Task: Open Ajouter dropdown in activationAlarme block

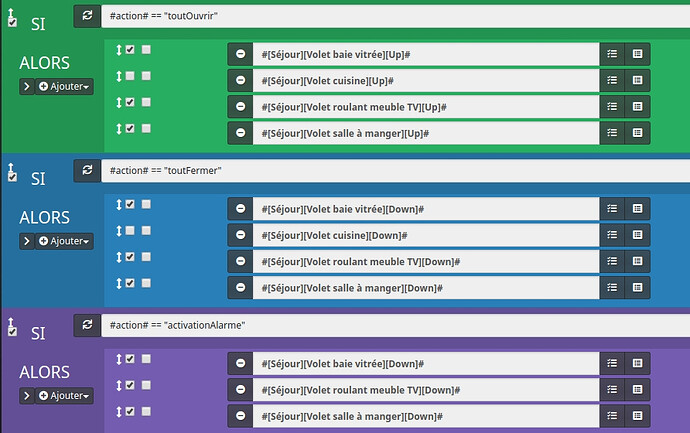Action: point(64,396)
